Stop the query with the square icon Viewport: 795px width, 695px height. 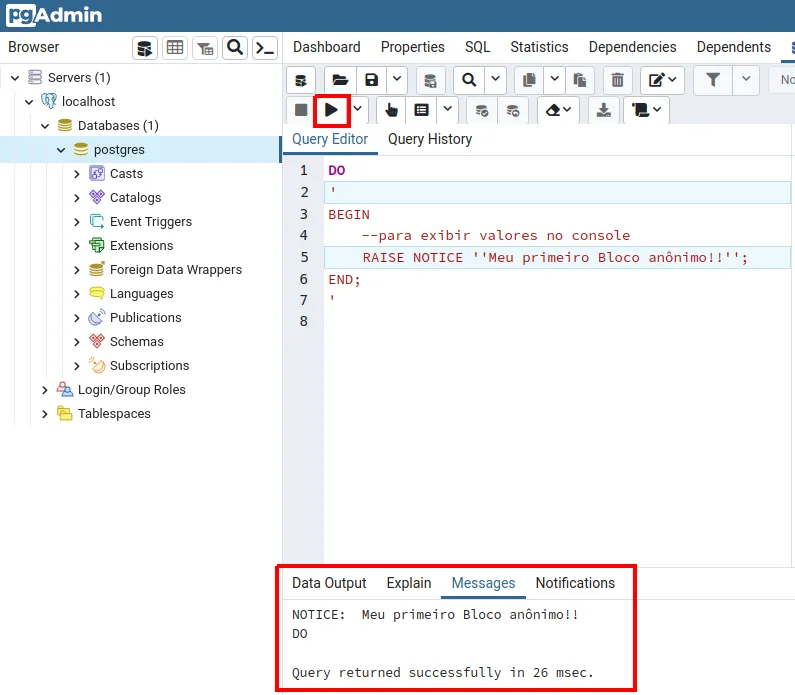(301, 110)
